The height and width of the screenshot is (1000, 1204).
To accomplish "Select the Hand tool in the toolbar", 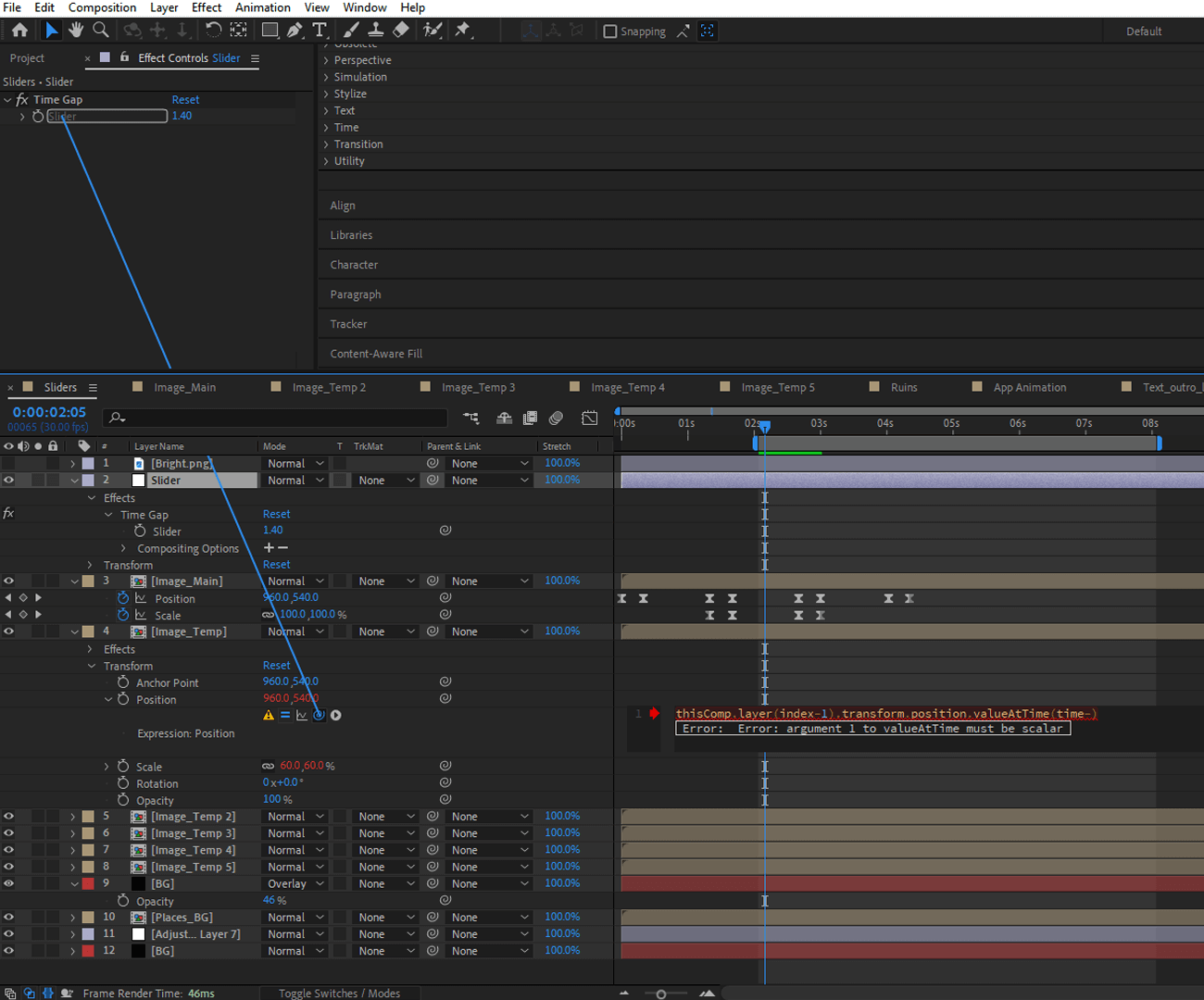I will (75, 30).
